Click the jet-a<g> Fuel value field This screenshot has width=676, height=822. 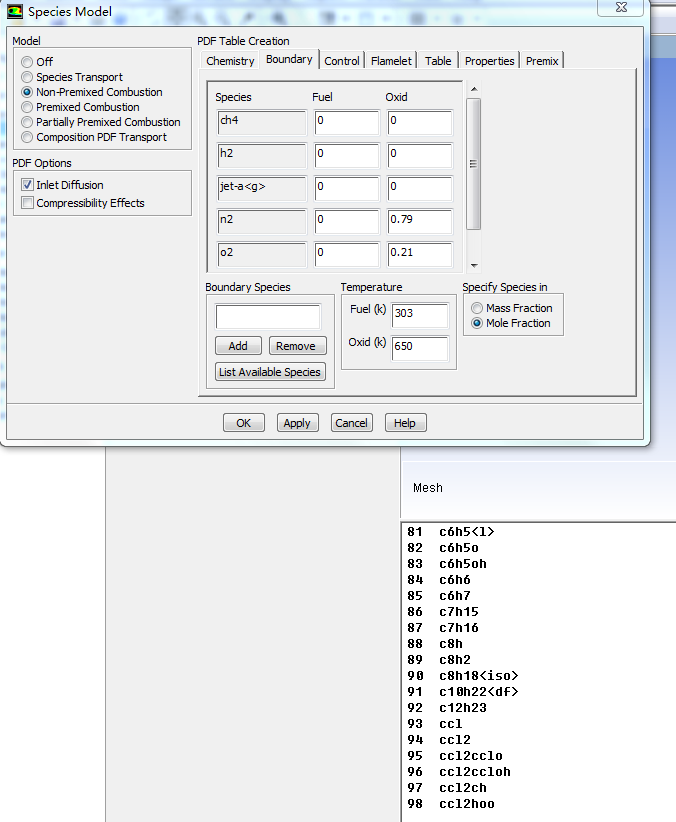coord(347,189)
